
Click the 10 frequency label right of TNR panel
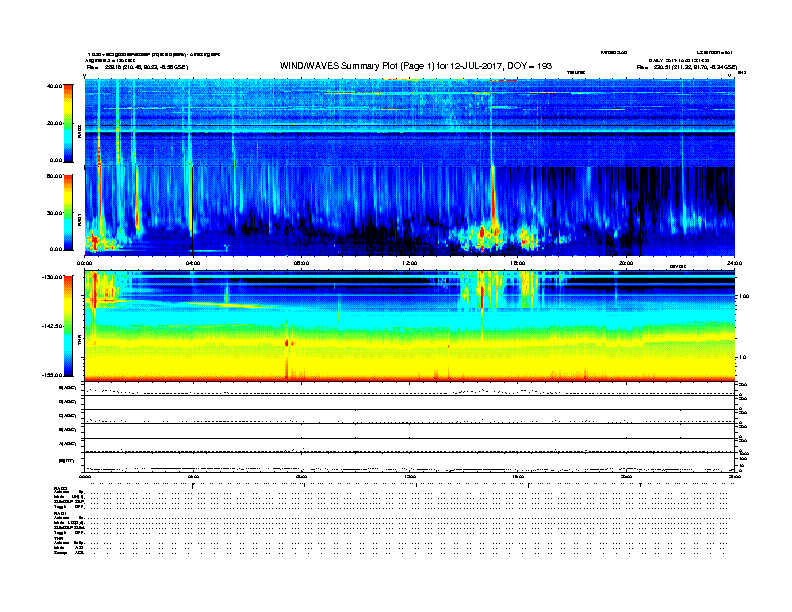pyautogui.click(x=742, y=357)
